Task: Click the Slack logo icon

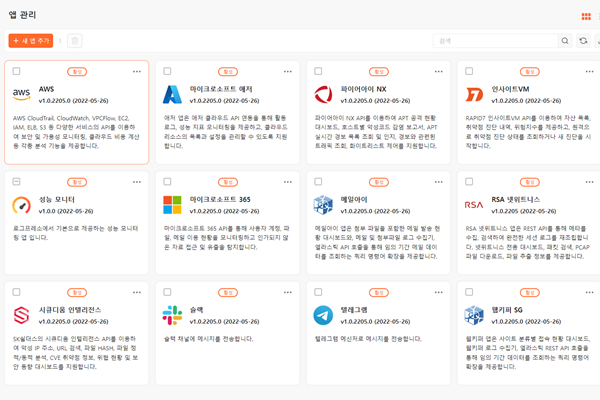Action: (172, 315)
